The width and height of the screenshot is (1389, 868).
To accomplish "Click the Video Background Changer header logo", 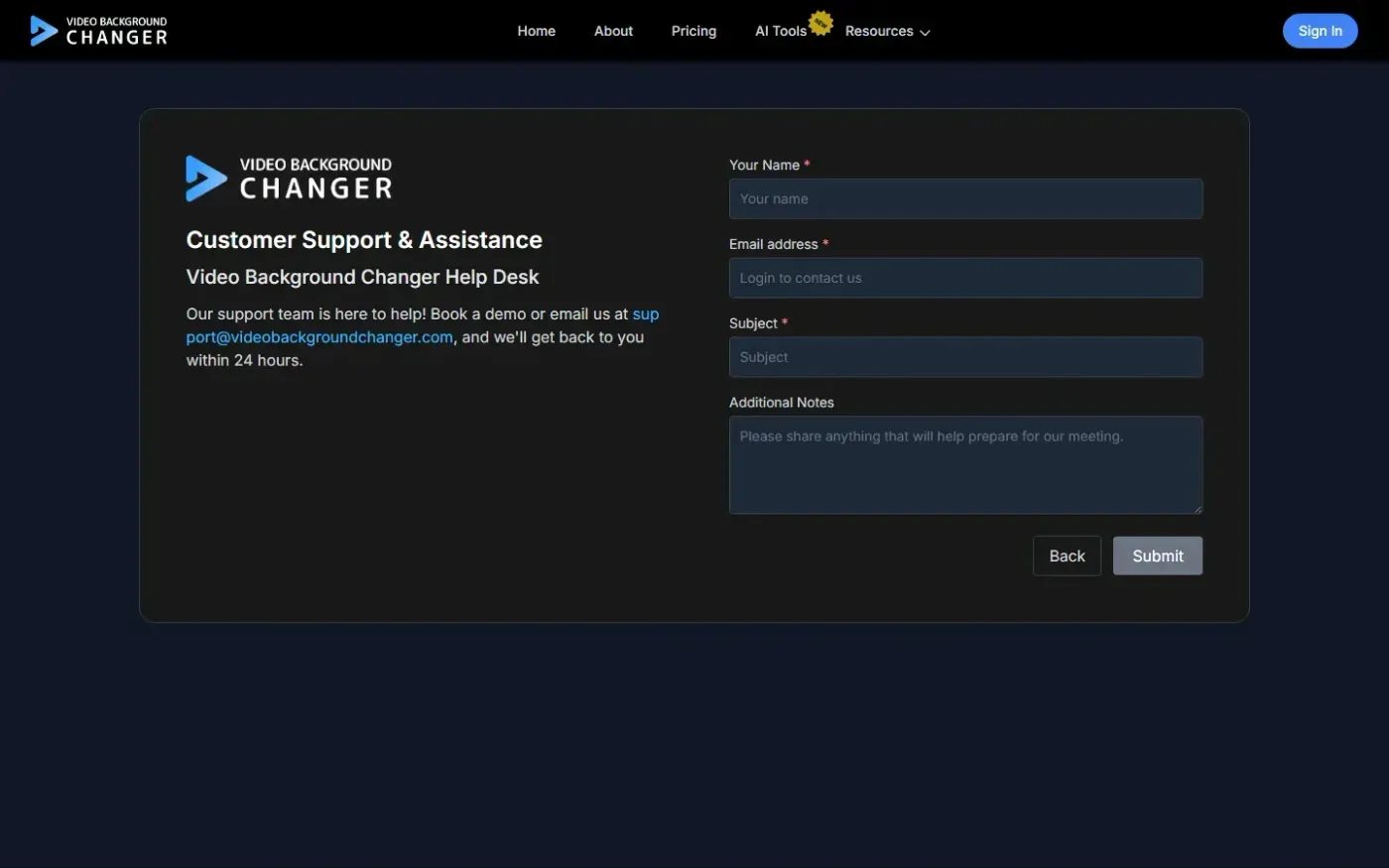I will tap(99, 31).
